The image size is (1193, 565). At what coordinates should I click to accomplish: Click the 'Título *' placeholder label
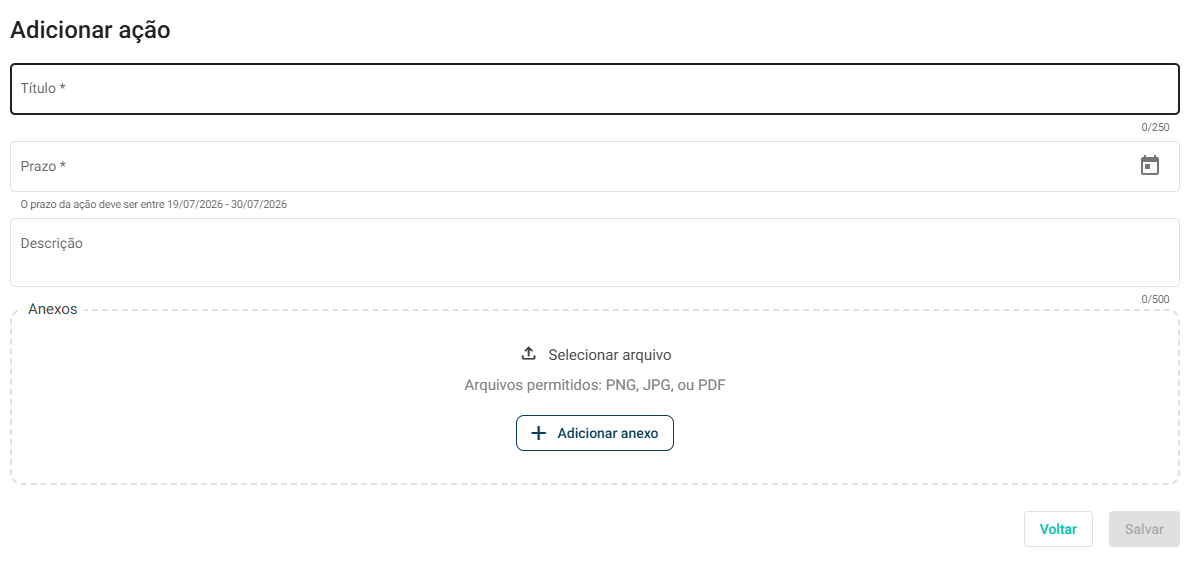43,88
